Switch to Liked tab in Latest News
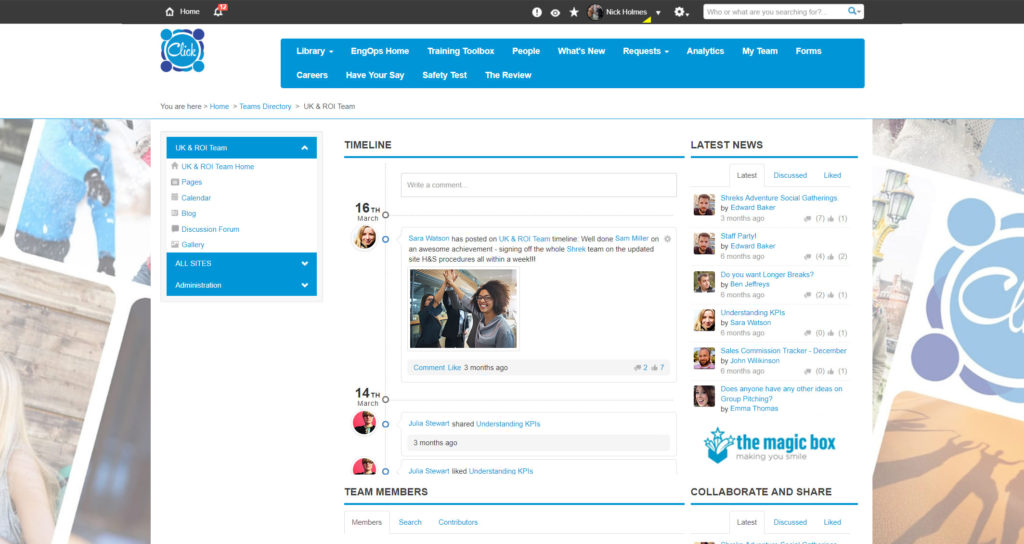The width and height of the screenshot is (1024, 544). pos(832,175)
